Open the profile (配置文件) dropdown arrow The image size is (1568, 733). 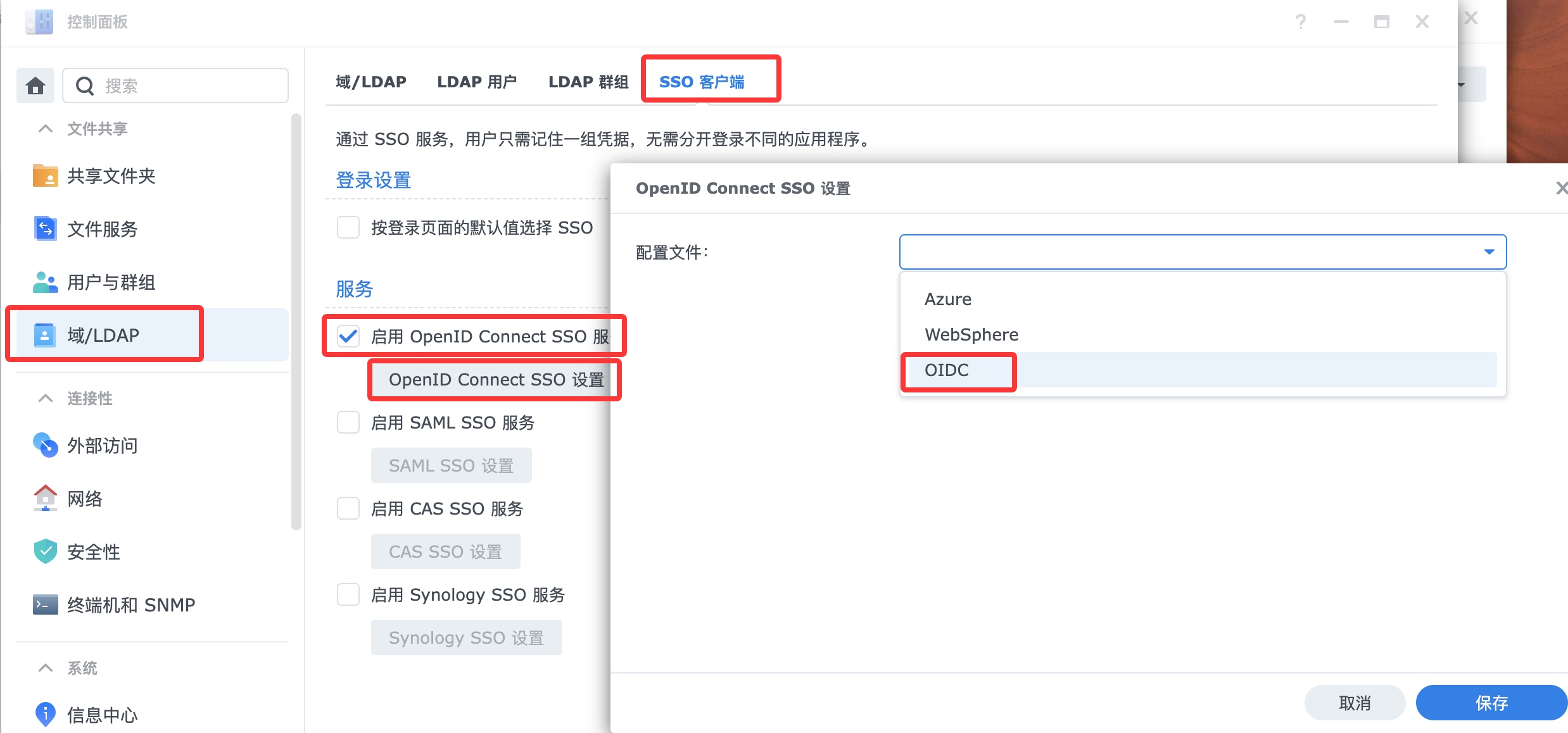(x=1489, y=252)
